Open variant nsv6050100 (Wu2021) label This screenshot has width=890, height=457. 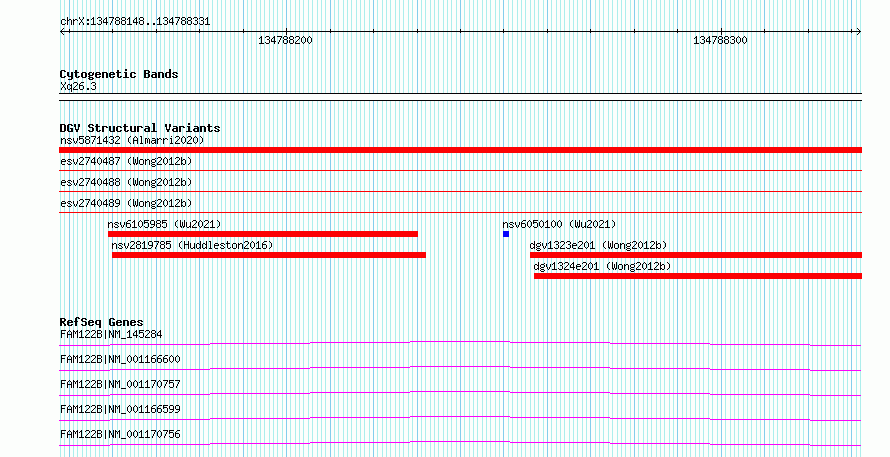(559, 224)
